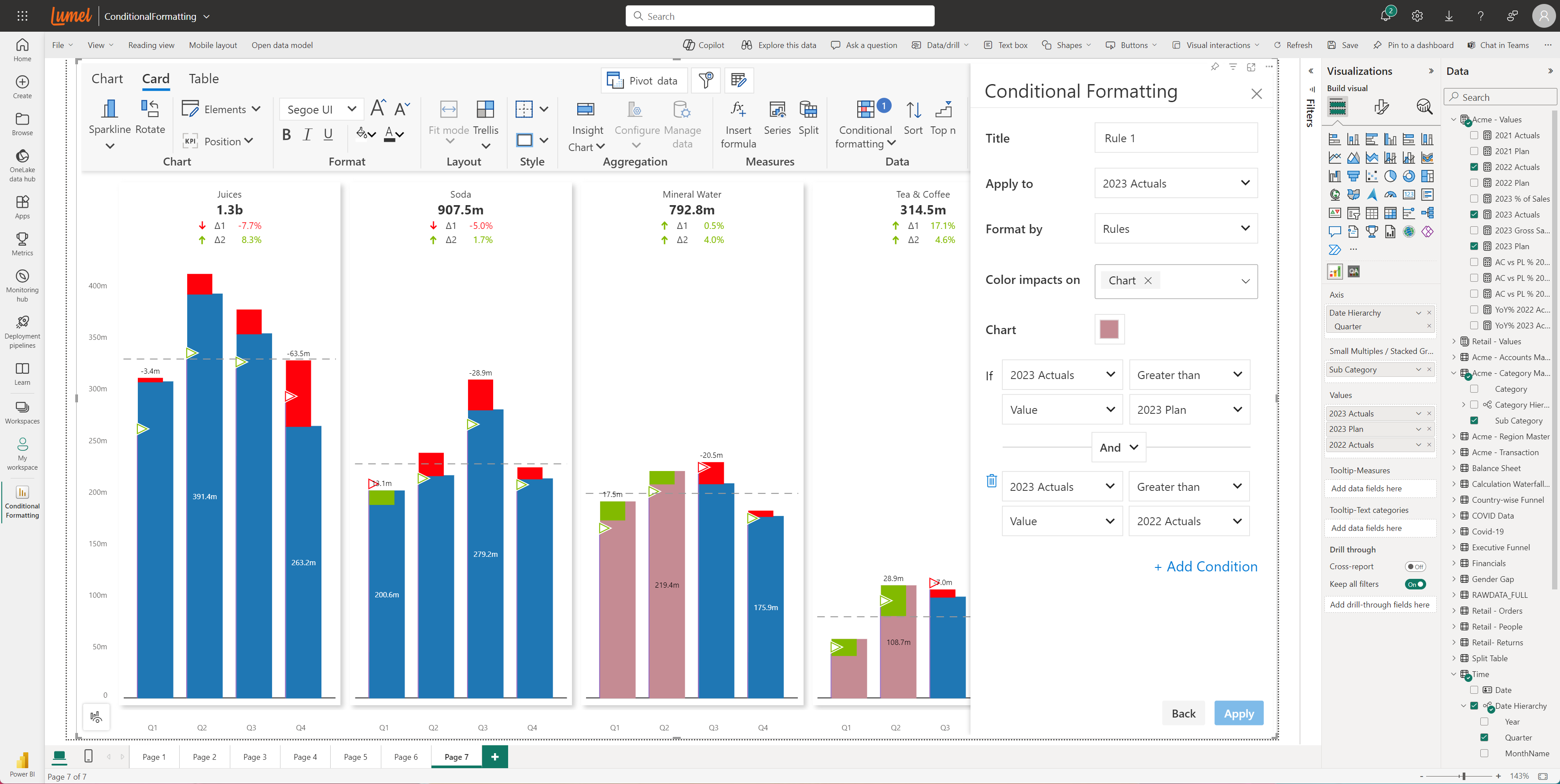This screenshot has width=1560, height=784.
Task: Click the Add Condition link
Action: [x=1205, y=566]
